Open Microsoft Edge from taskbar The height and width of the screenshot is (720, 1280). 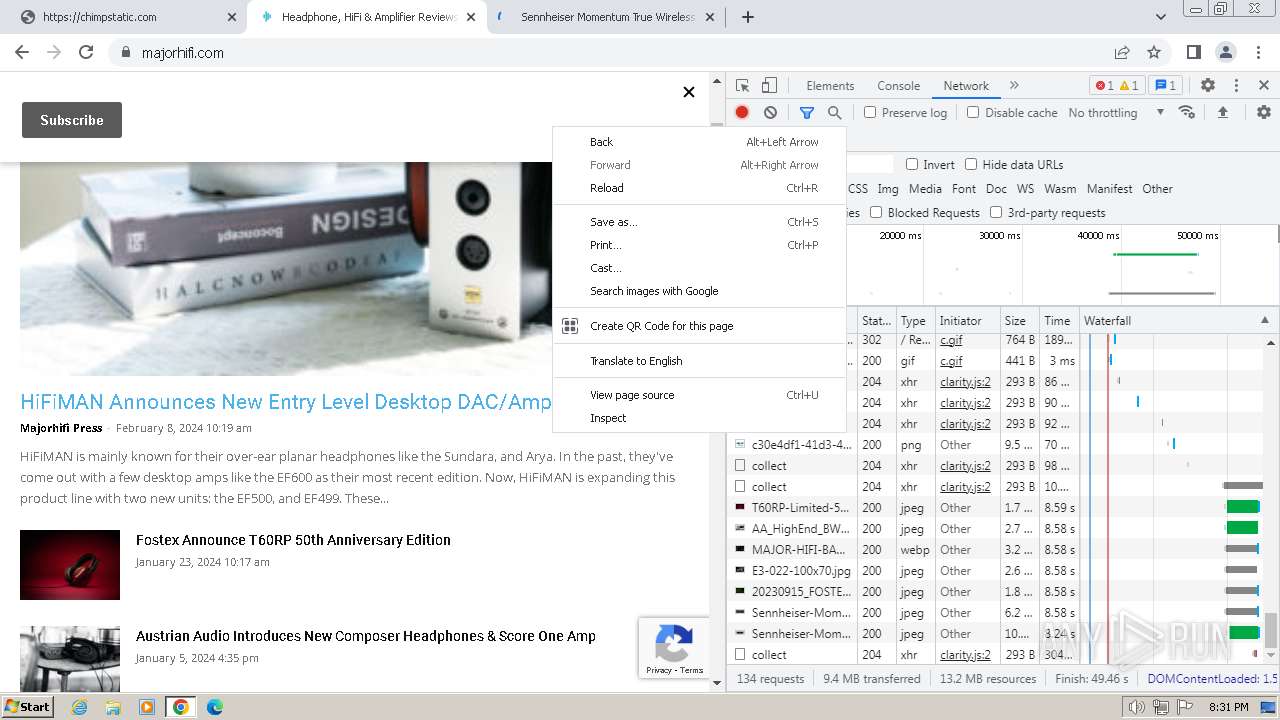214,707
